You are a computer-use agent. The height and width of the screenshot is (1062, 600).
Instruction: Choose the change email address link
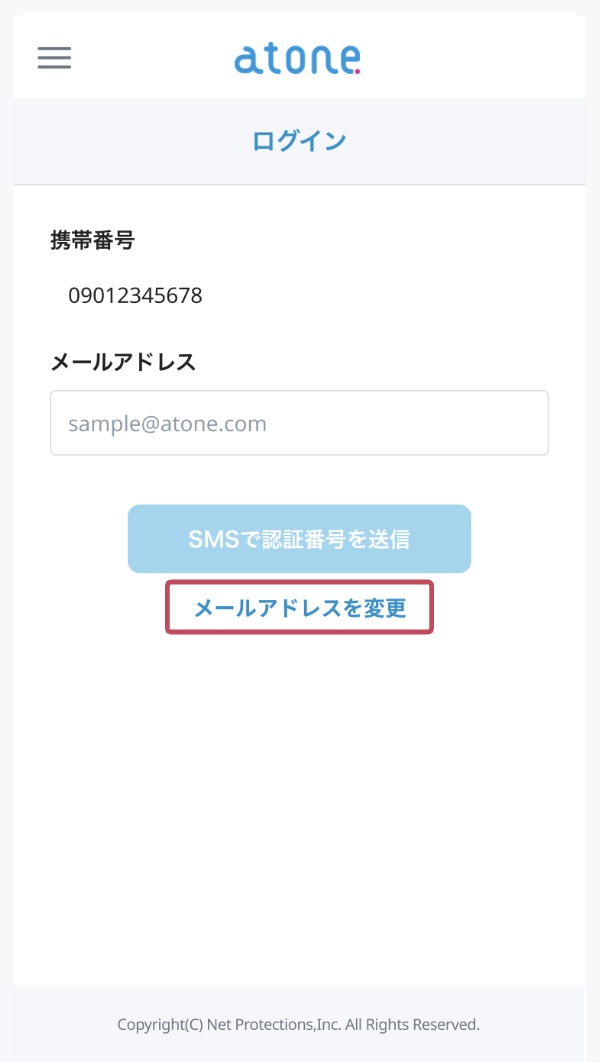[299, 607]
